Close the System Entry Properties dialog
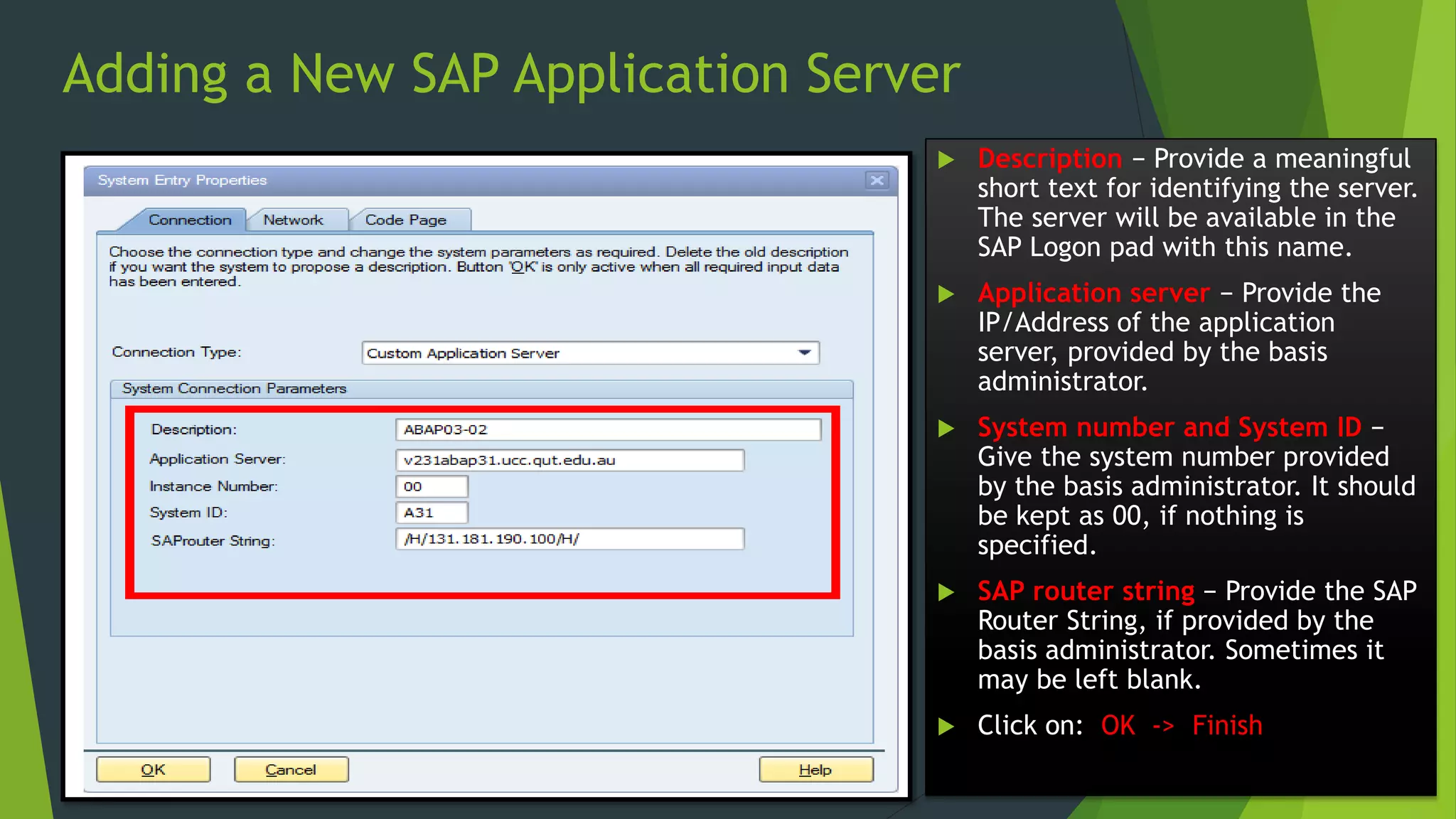Image resolution: width=1456 pixels, height=819 pixels. [877, 180]
